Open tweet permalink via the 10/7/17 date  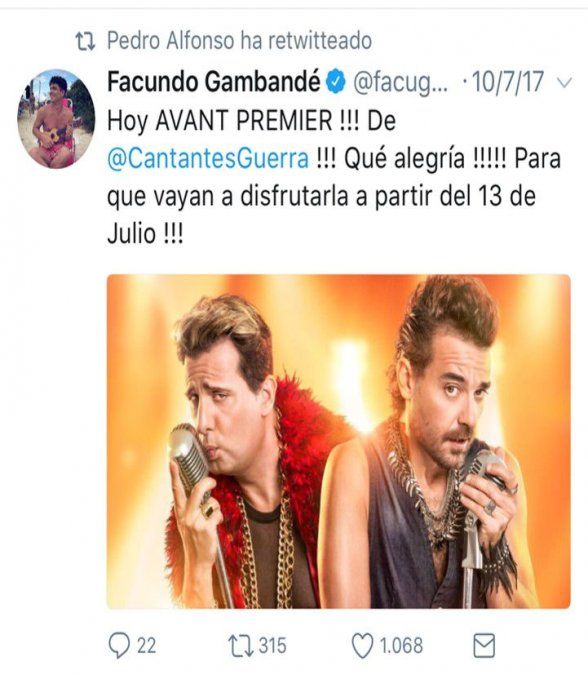(508, 81)
